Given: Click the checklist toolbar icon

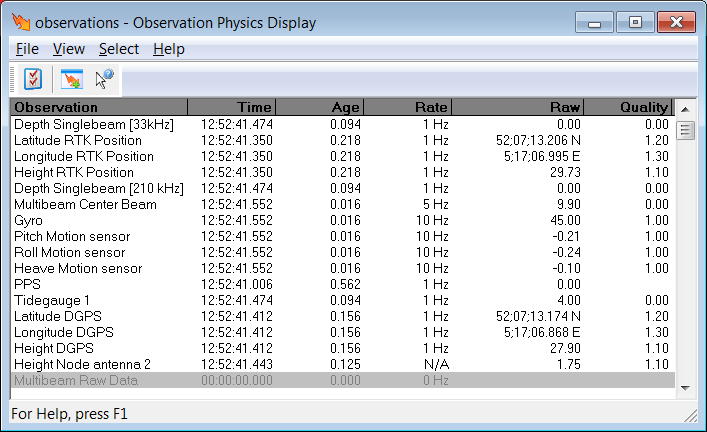Looking at the screenshot, I should point(32,80).
